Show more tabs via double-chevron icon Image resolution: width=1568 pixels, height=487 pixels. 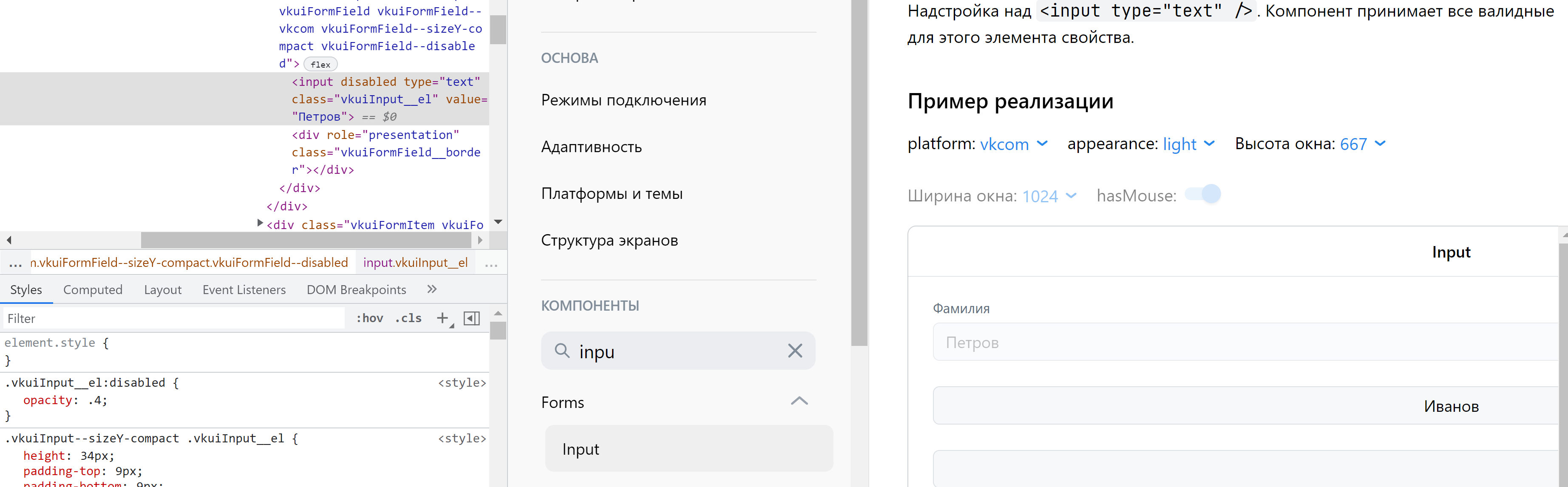[431, 289]
